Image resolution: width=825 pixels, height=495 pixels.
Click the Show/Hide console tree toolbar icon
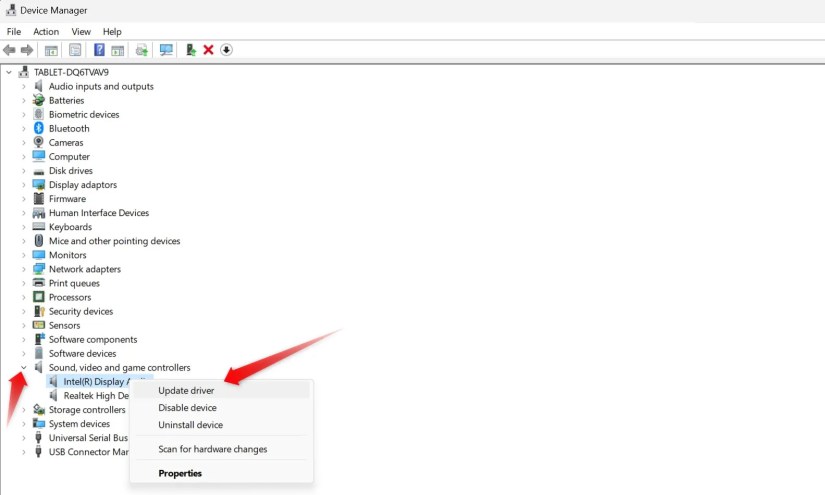coord(51,50)
